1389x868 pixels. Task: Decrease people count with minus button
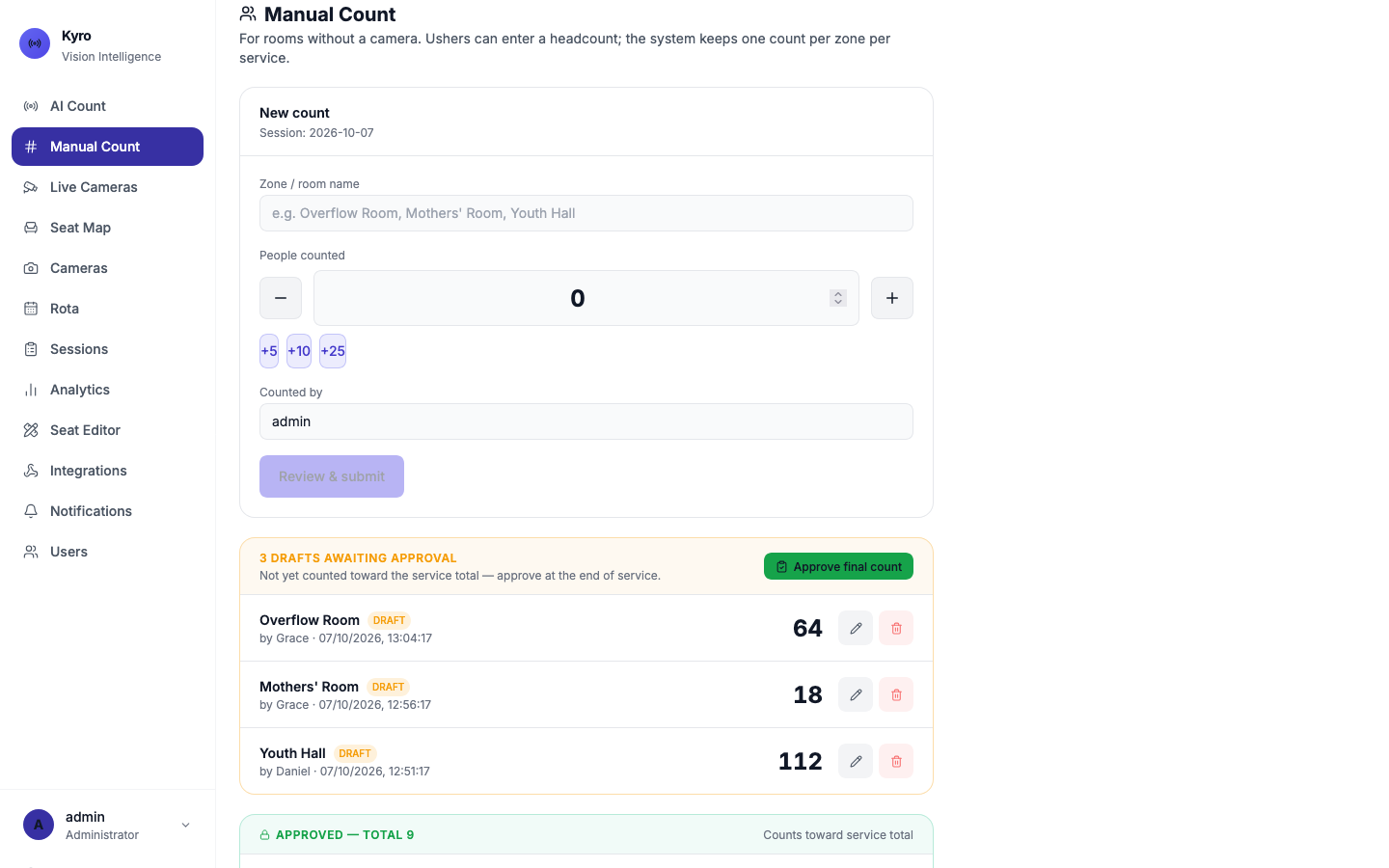(281, 298)
